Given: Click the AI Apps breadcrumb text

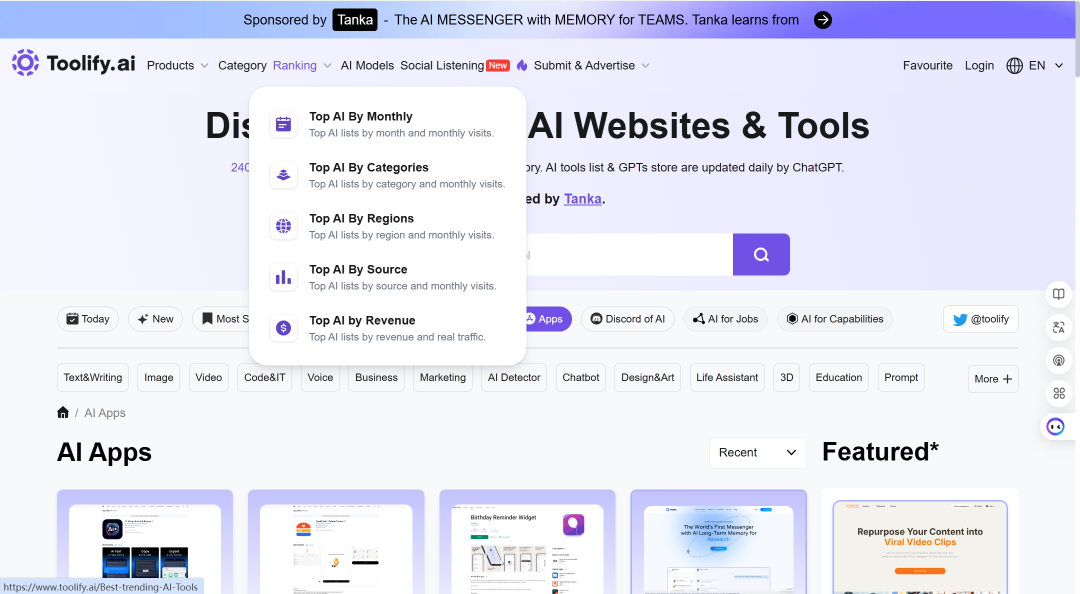Looking at the screenshot, I should [x=105, y=413].
